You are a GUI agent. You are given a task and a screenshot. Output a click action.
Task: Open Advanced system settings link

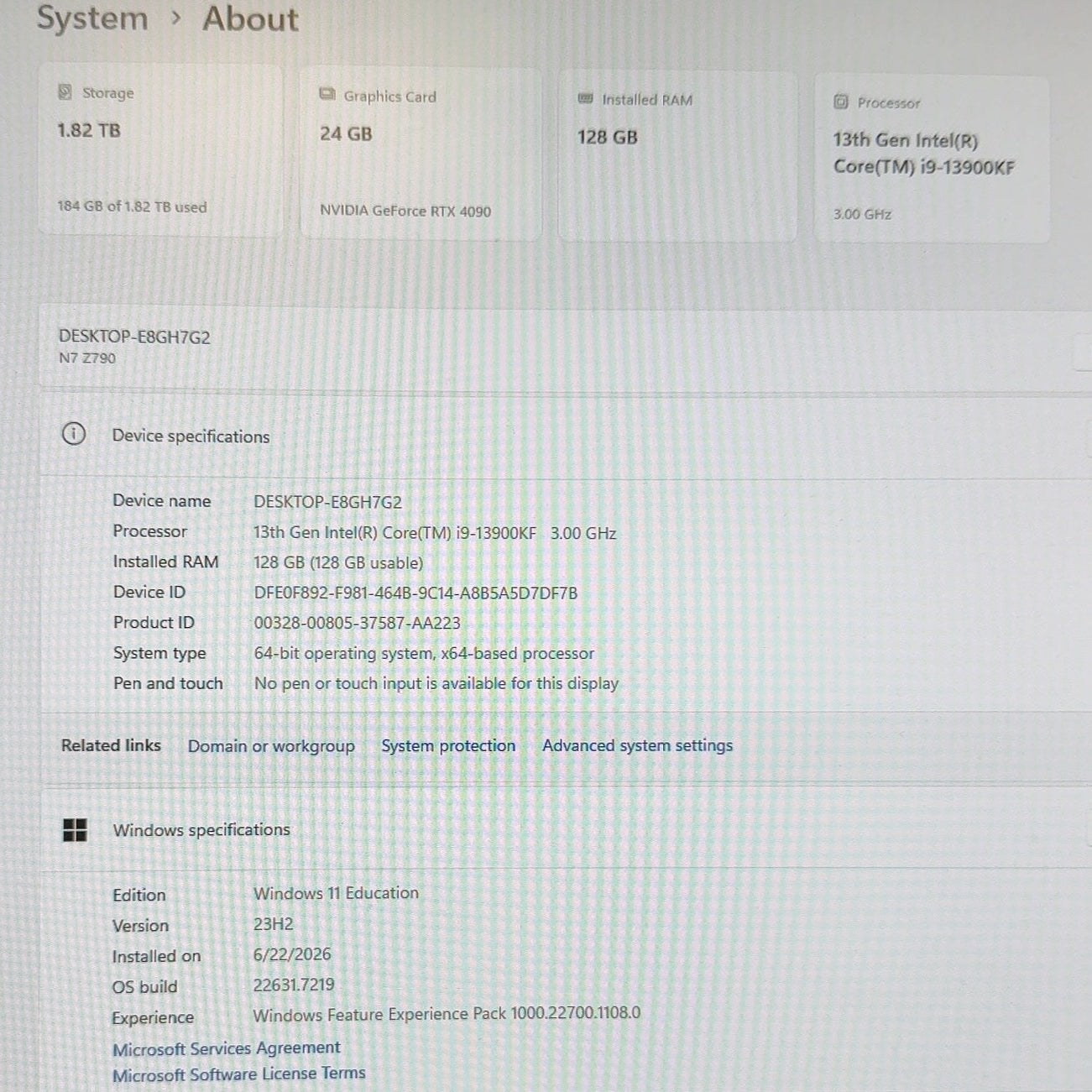click(637, 745)
